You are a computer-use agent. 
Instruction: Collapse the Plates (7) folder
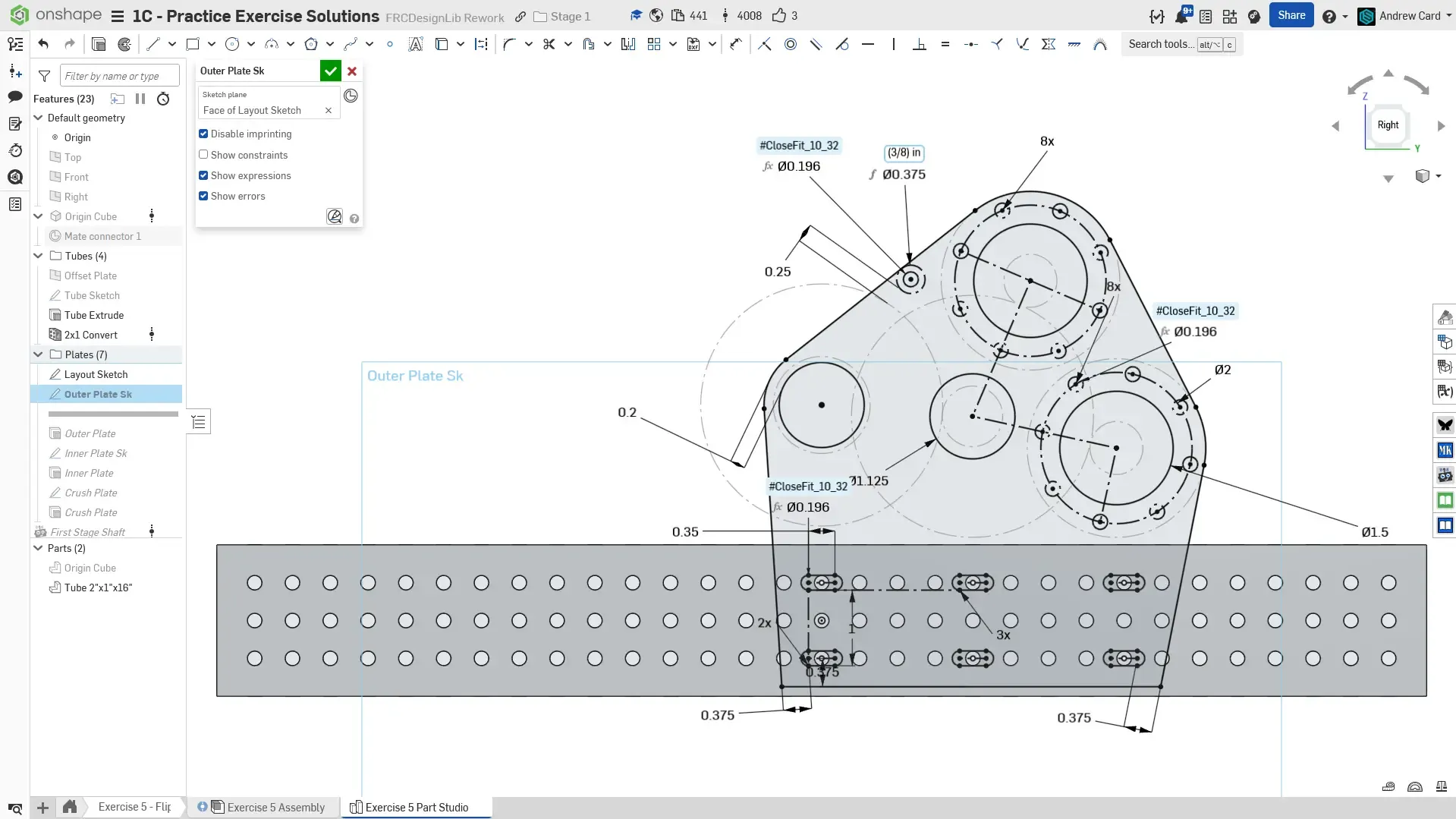click(38, 354)
